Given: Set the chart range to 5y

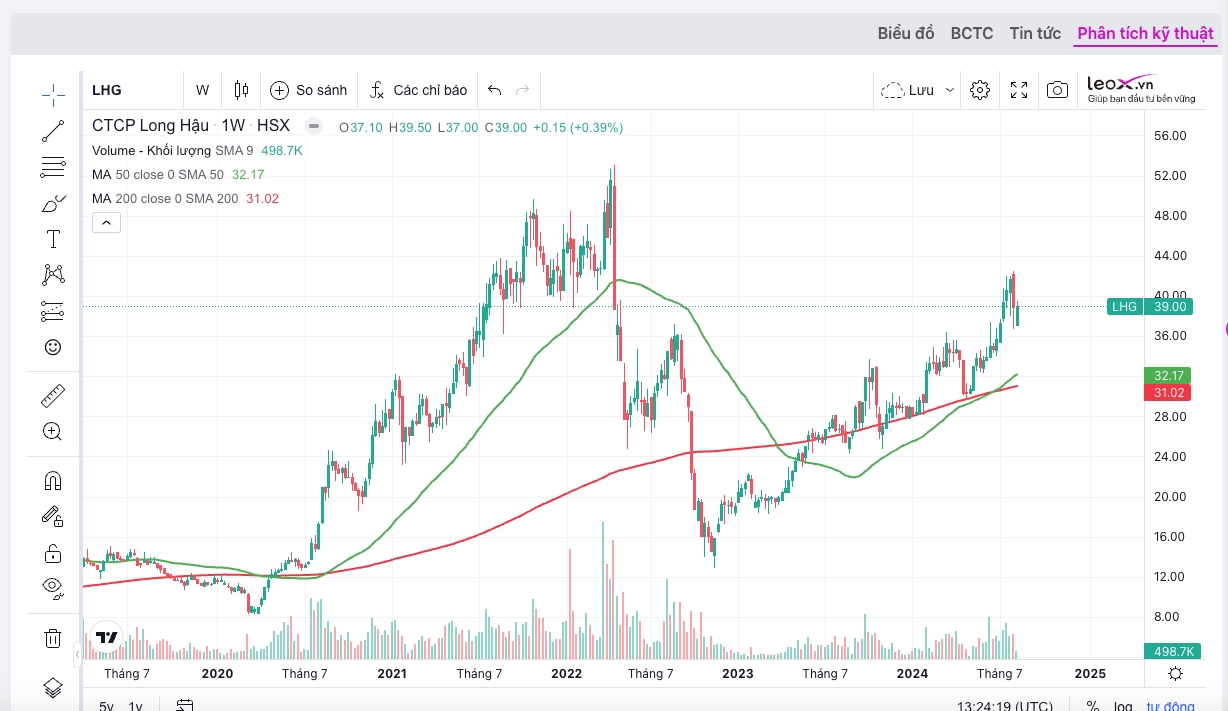Looking at the screenshot, I should (106, 706).
